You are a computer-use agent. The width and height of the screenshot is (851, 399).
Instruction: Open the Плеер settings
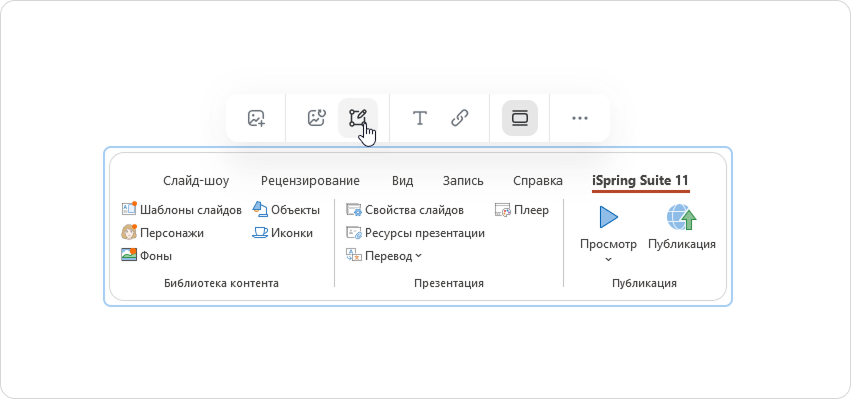(522, 210)
